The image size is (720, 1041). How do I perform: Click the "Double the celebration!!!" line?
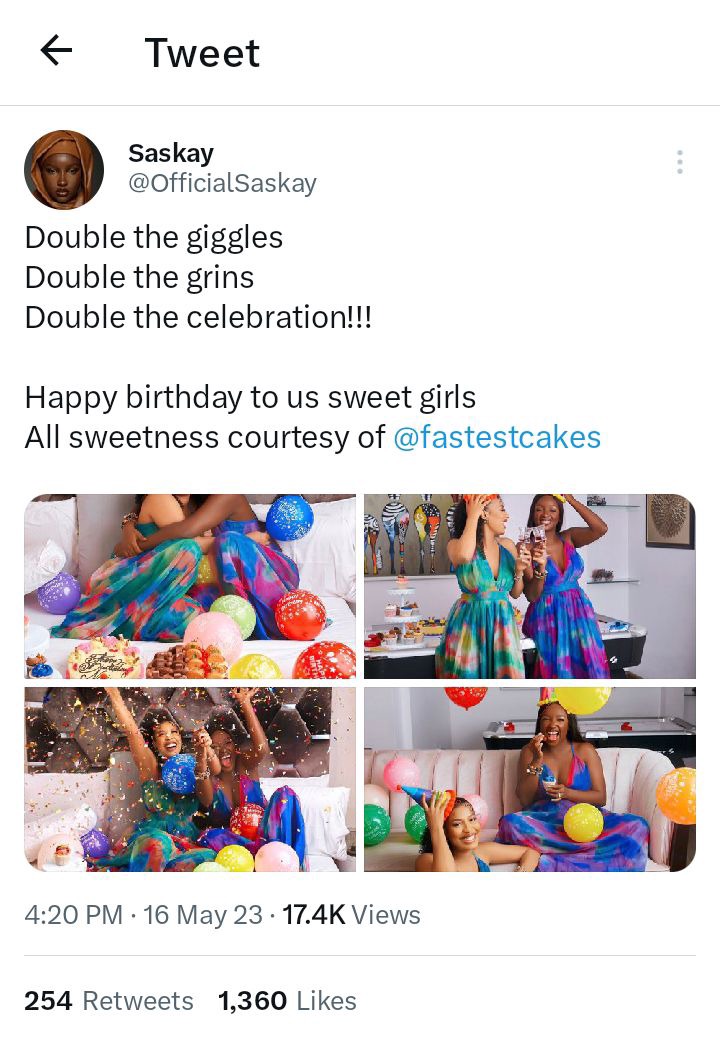198,317
